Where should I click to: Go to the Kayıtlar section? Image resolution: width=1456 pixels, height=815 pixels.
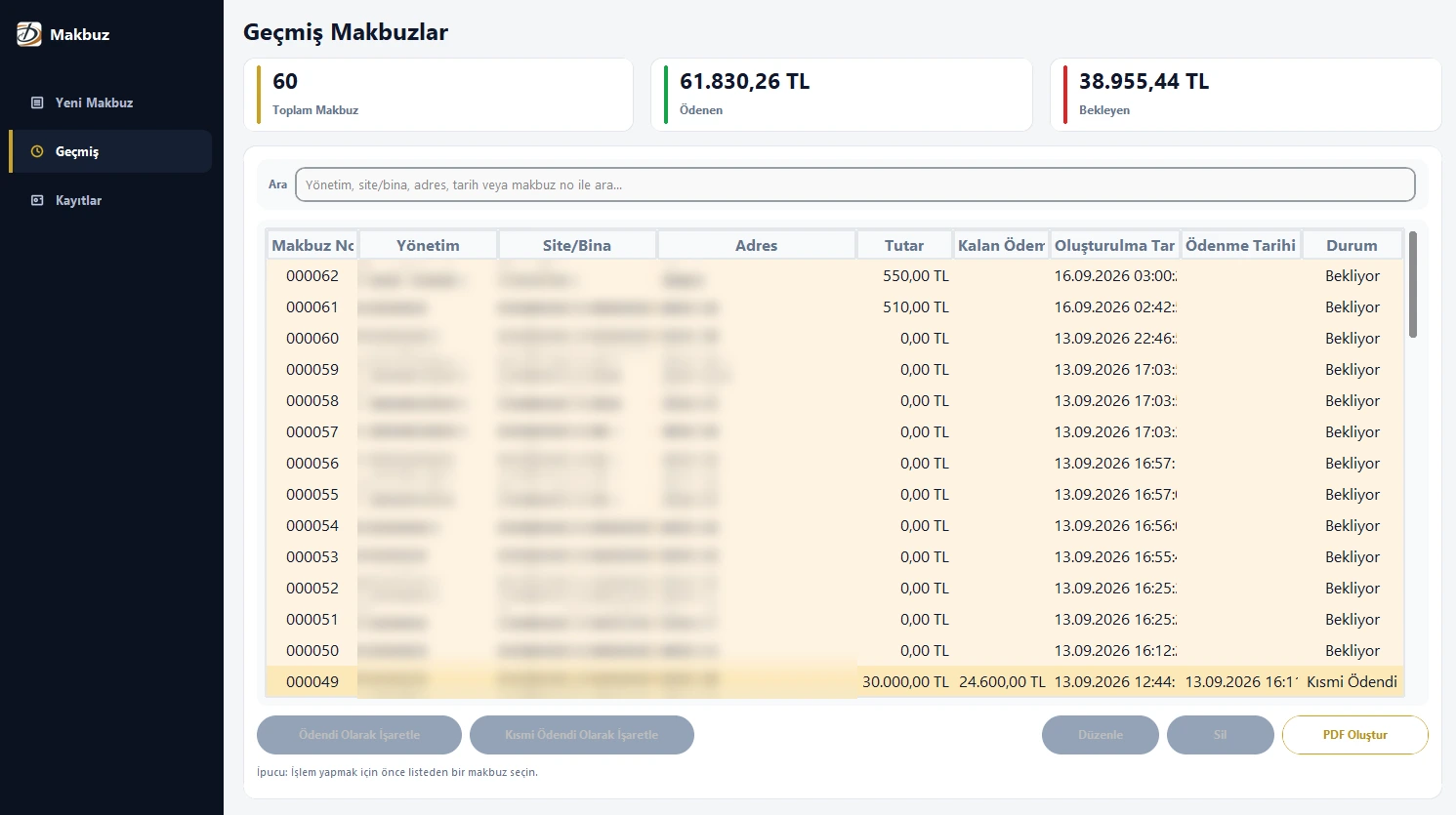tap(110, 200)
